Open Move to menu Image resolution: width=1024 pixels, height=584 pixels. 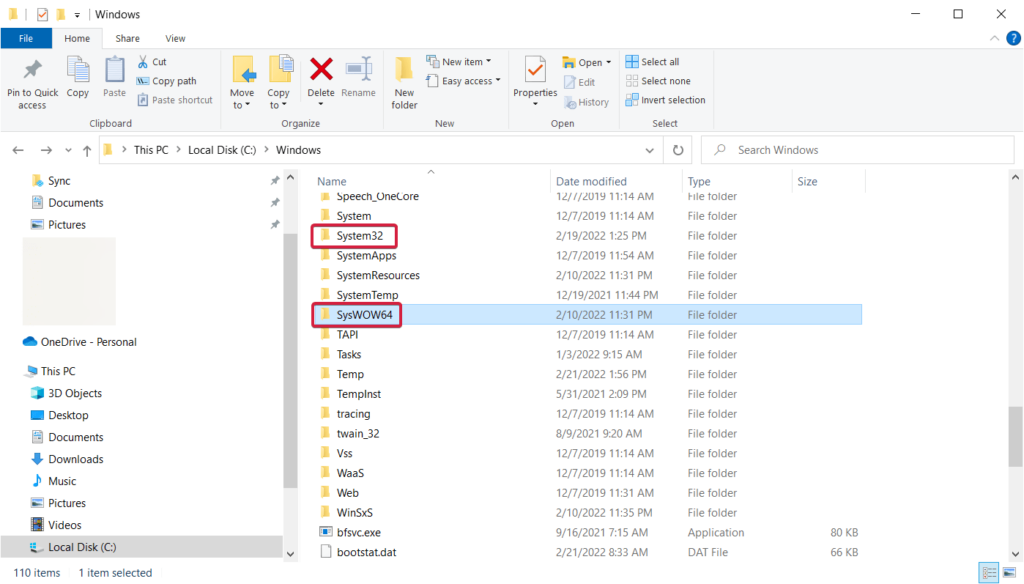242,82
